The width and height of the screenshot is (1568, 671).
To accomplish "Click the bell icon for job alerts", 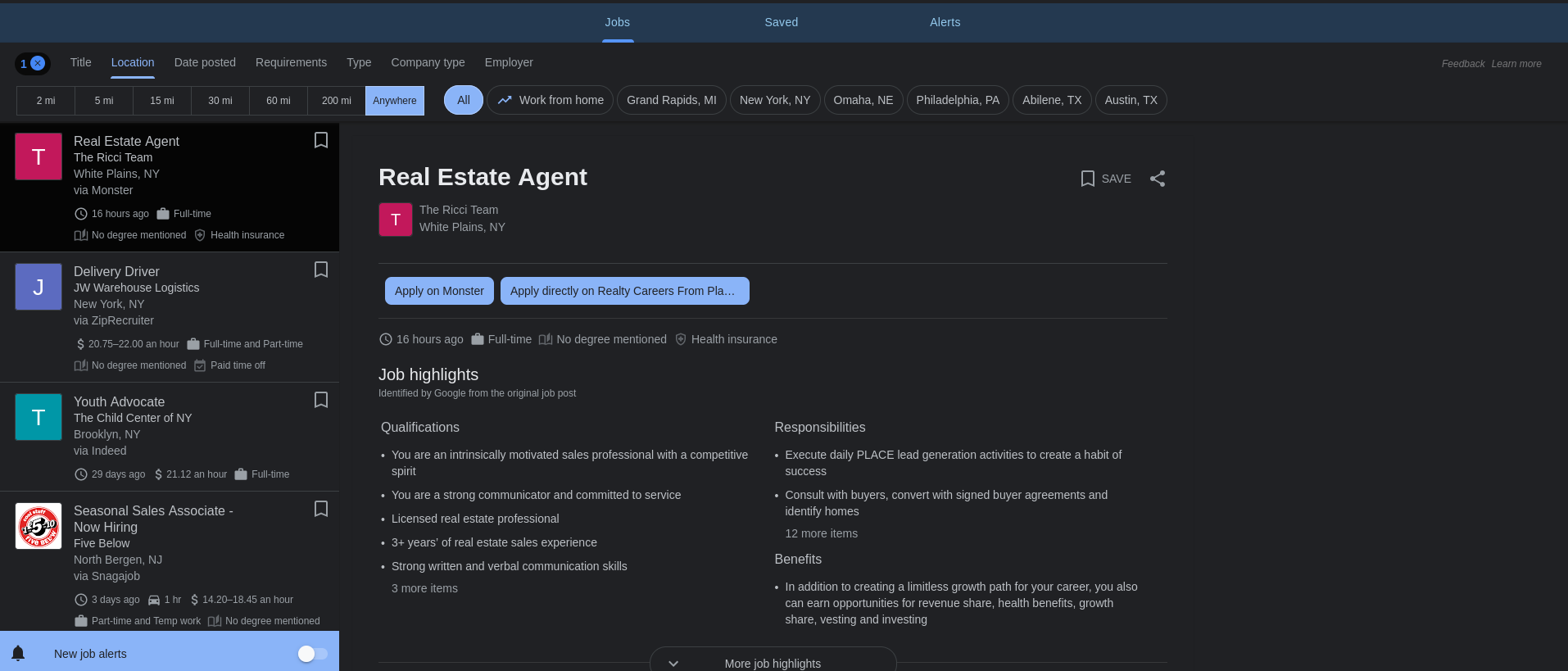I will (18, 653).
